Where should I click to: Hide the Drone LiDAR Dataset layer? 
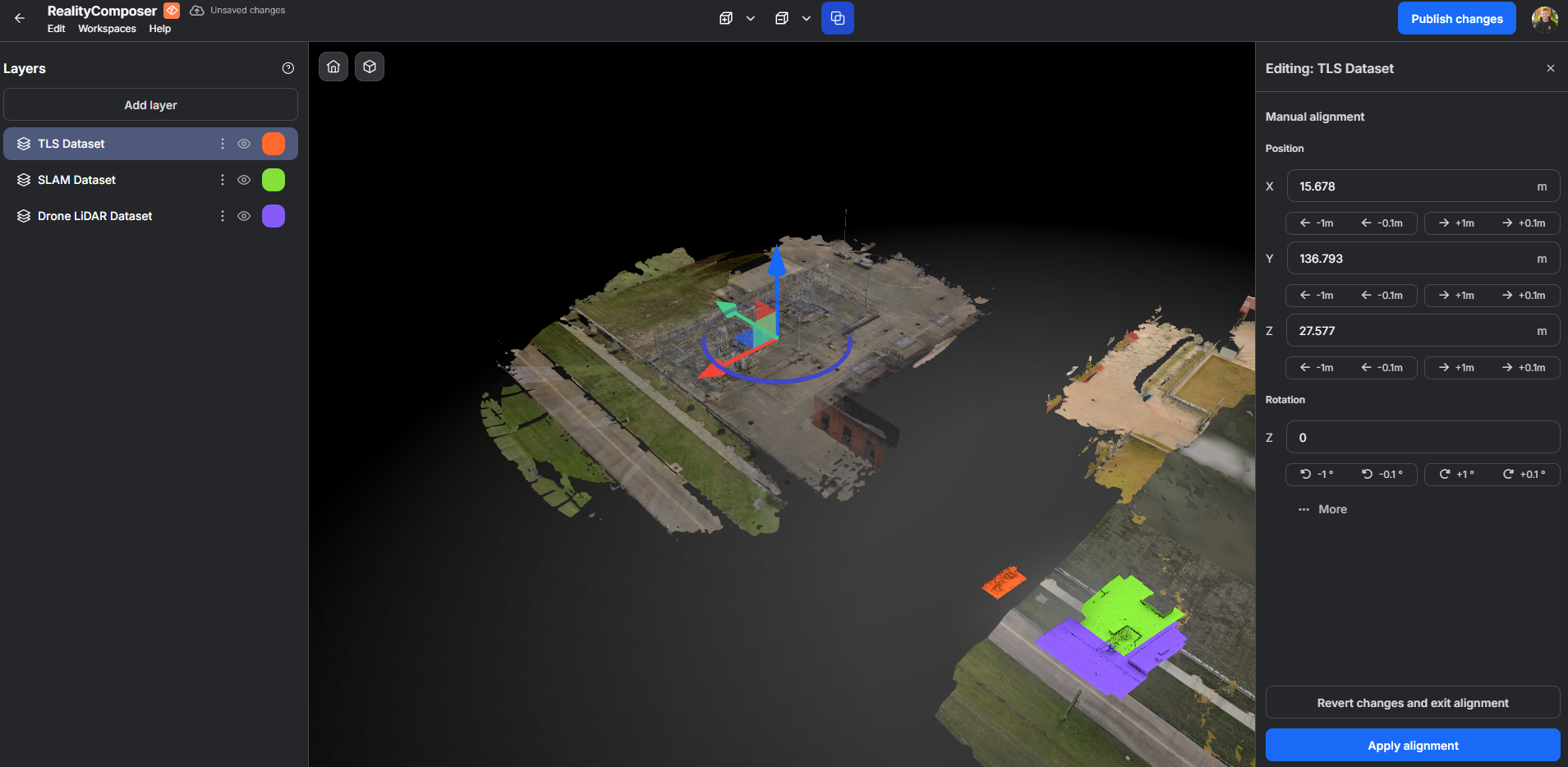point(244,216)
